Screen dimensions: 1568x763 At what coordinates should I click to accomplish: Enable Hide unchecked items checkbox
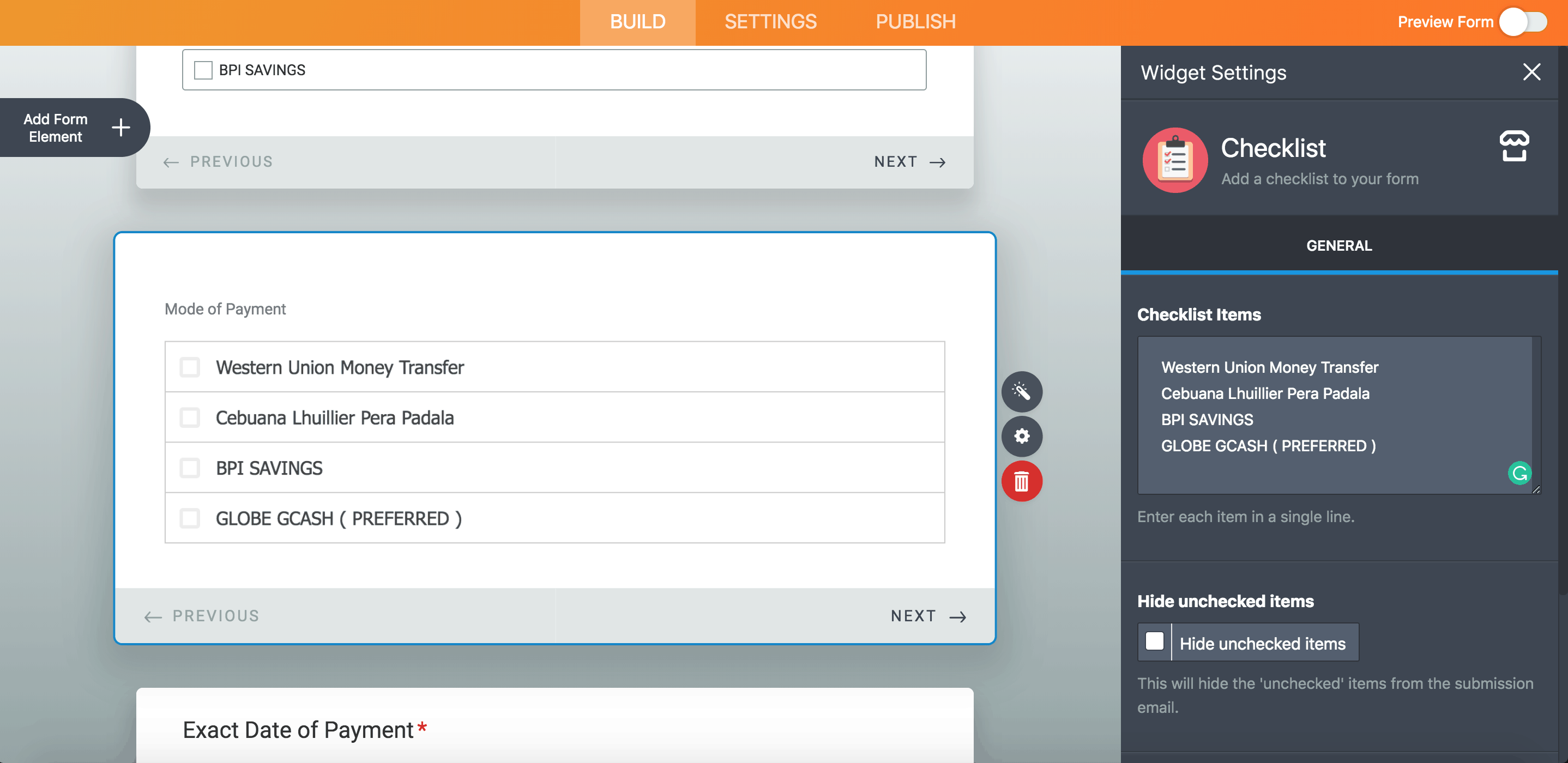point(1154,641)
